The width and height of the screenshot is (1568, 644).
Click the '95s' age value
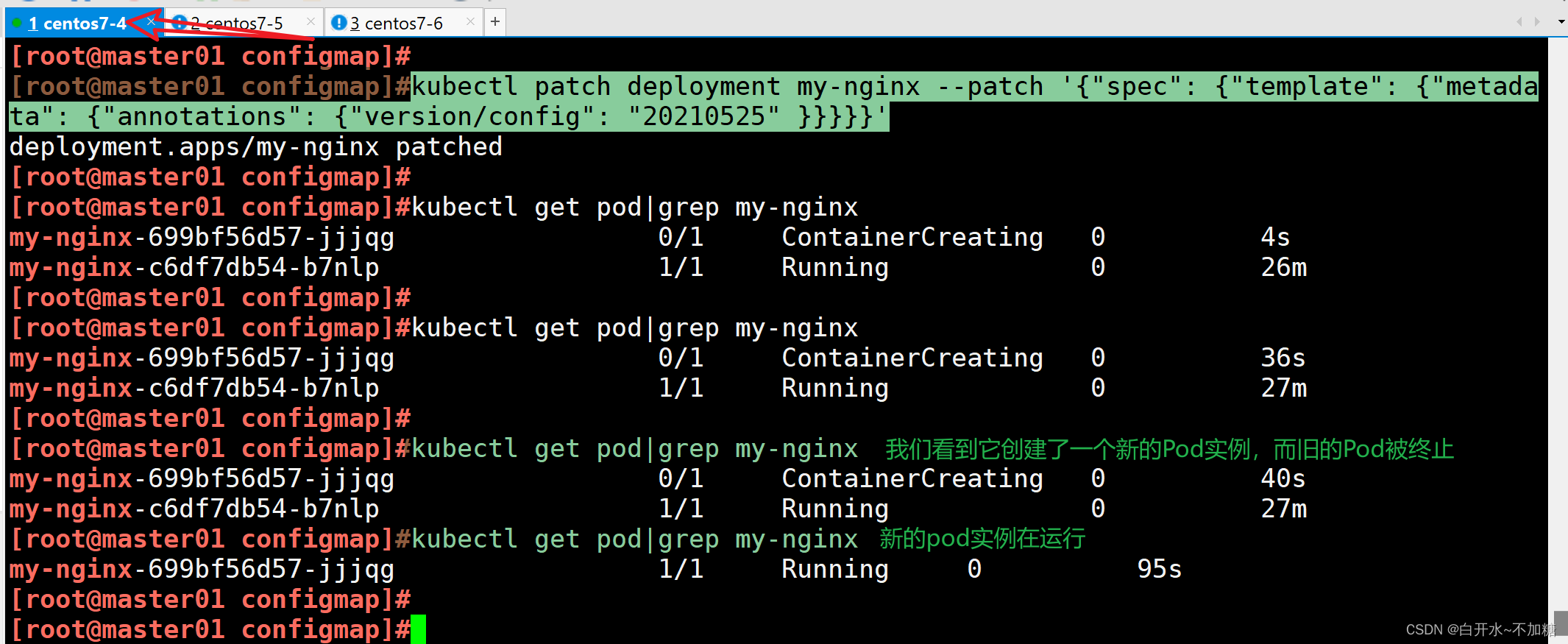(x=1159, y=569)
